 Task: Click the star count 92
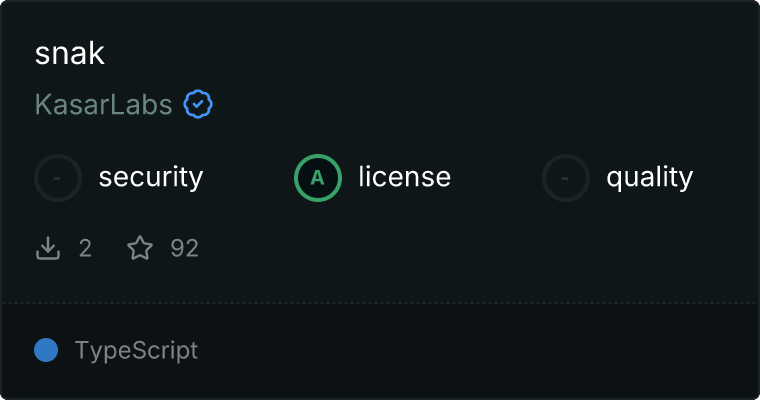(x=185, y=248)
